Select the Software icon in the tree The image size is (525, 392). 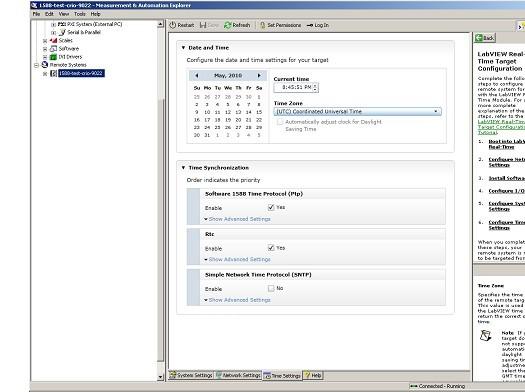point(53,49)
